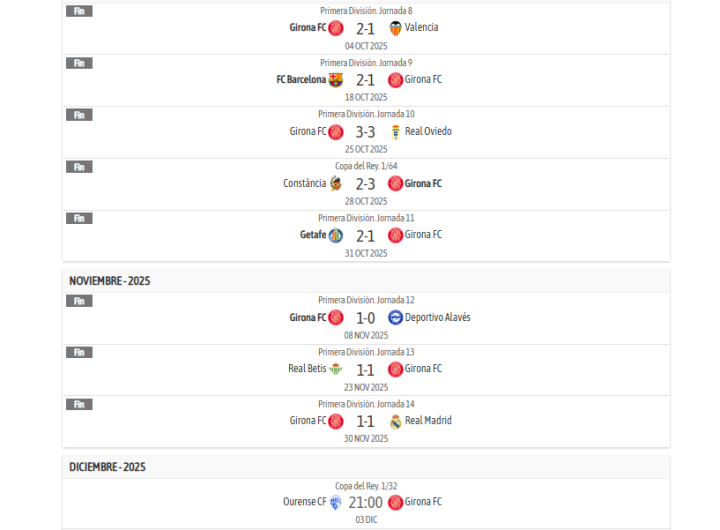Click the Real Madrid crest icon
This screenshot has height=530, width=720.
(396, 421)
